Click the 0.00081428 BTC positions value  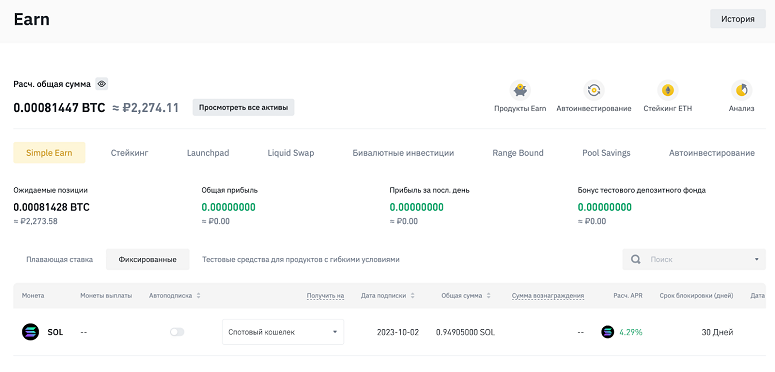[x=51, y=207]
